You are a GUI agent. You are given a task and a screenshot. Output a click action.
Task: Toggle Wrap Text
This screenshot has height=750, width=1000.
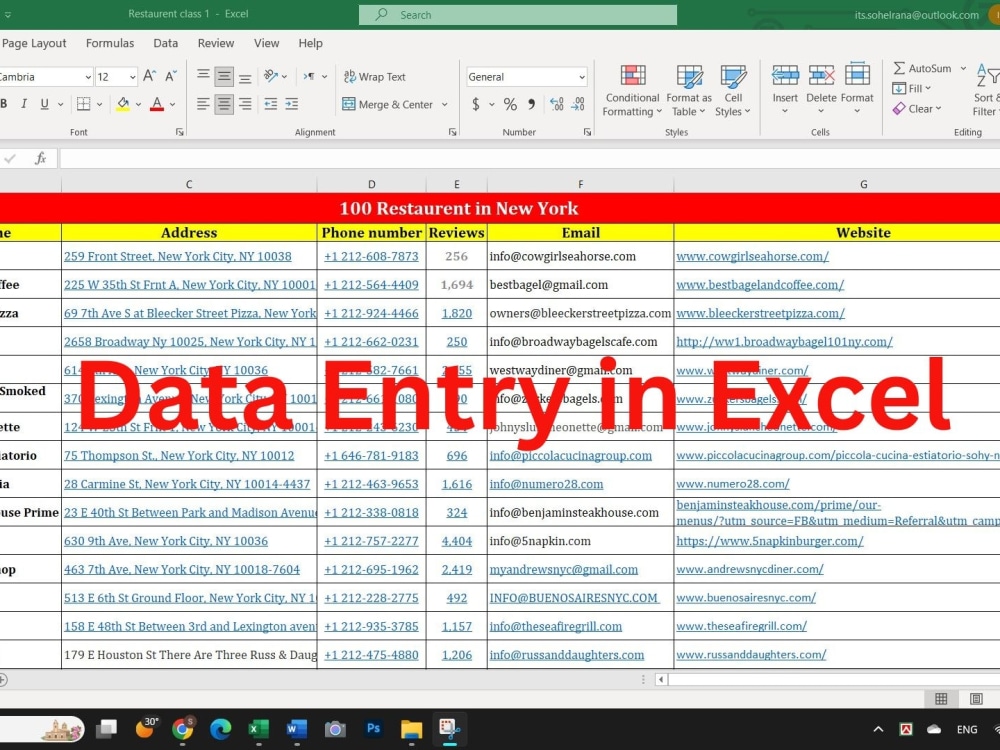tap(374, 77)
